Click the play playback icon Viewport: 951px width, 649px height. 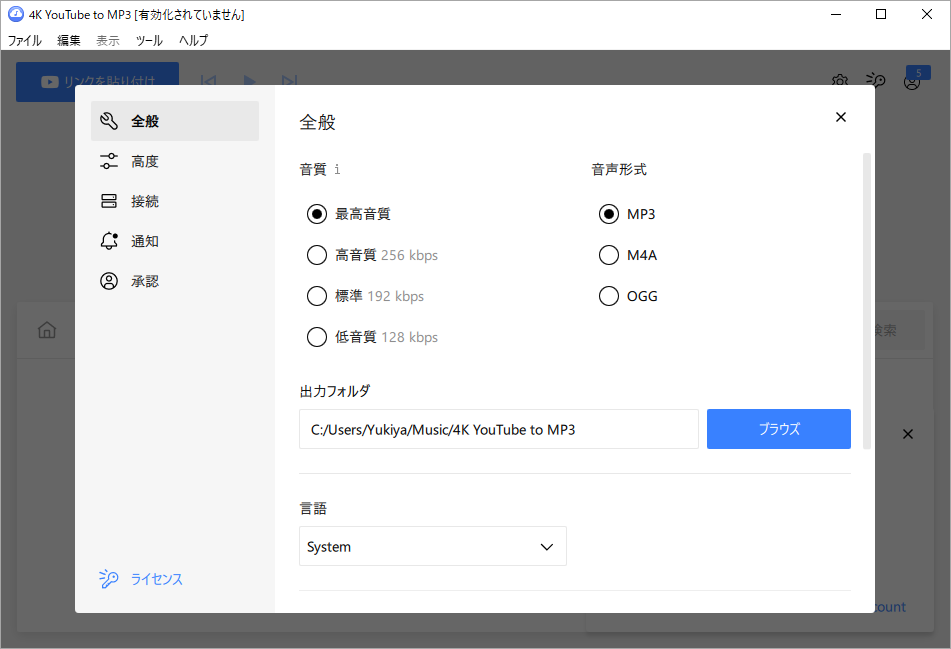click(249, 81)
